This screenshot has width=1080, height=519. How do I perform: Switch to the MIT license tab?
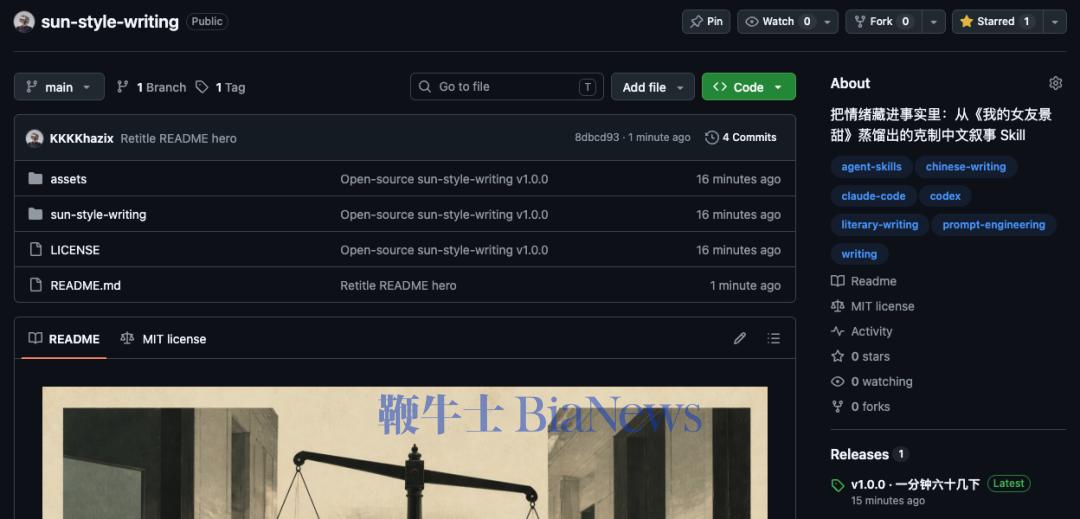tap(163, 339)
